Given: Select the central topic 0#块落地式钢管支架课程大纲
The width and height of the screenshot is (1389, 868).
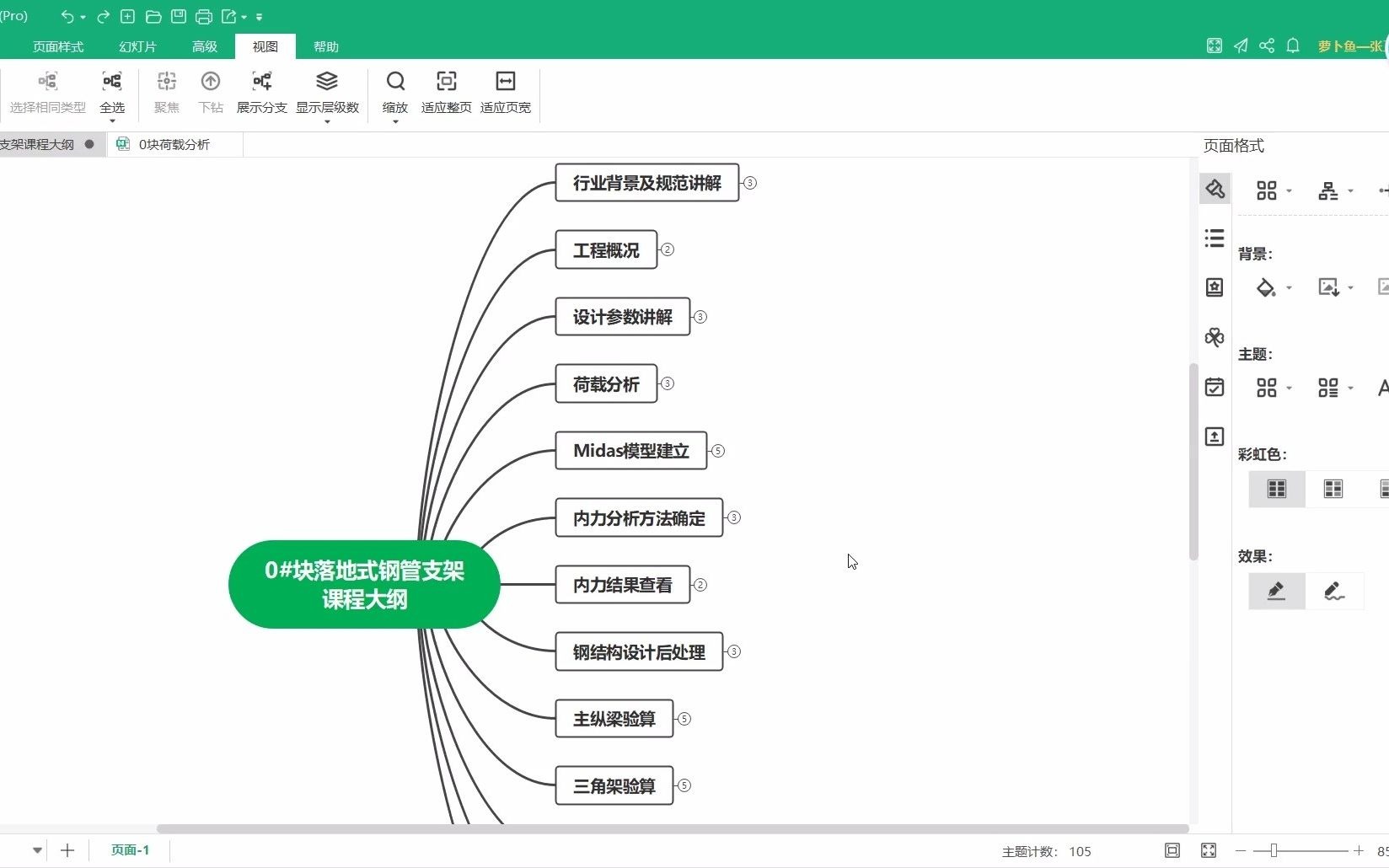Looking at the screenshot, I should tap(364, 584).
